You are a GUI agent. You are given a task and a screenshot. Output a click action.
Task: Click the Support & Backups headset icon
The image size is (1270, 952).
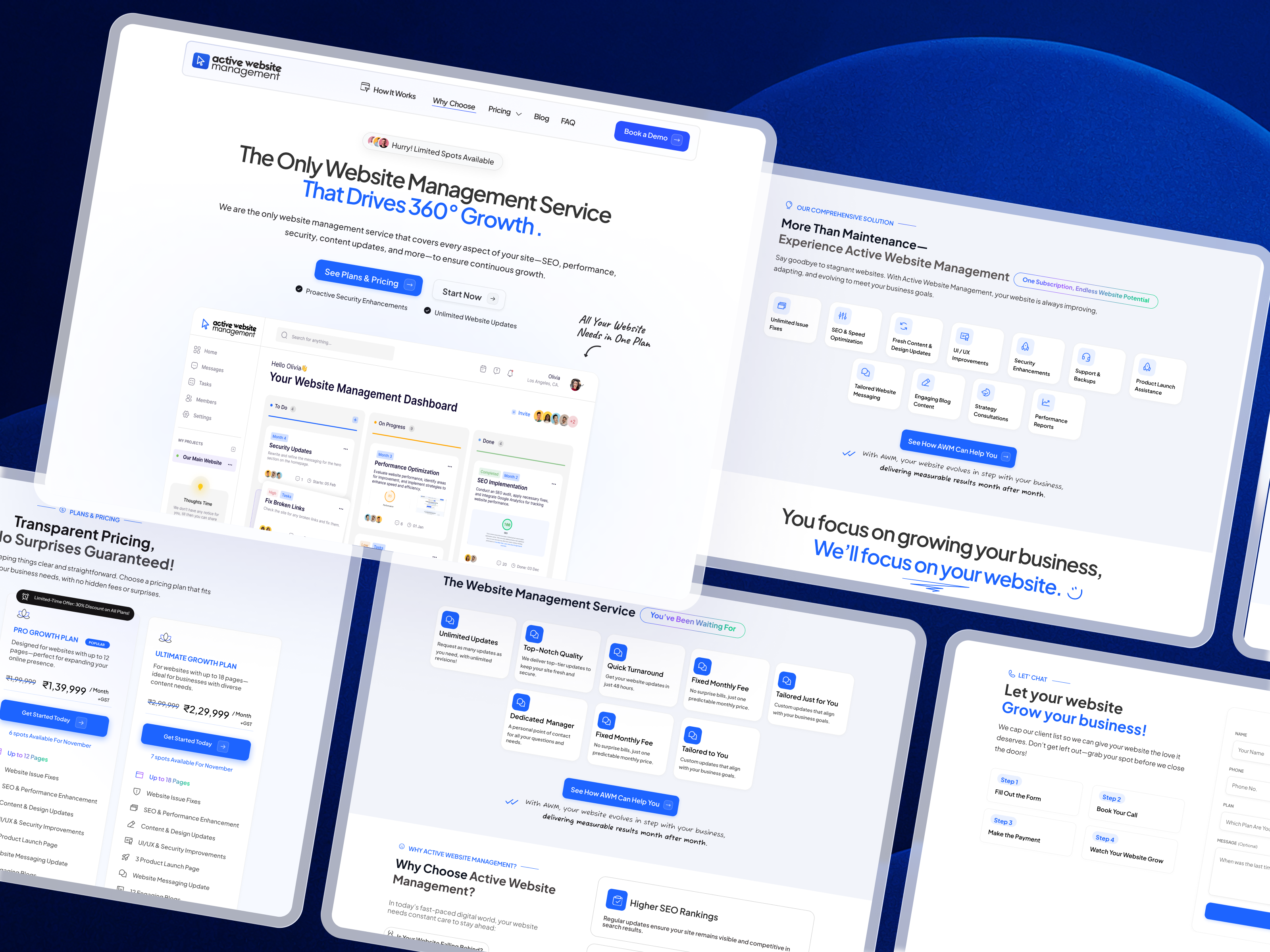pos(1086,357)
